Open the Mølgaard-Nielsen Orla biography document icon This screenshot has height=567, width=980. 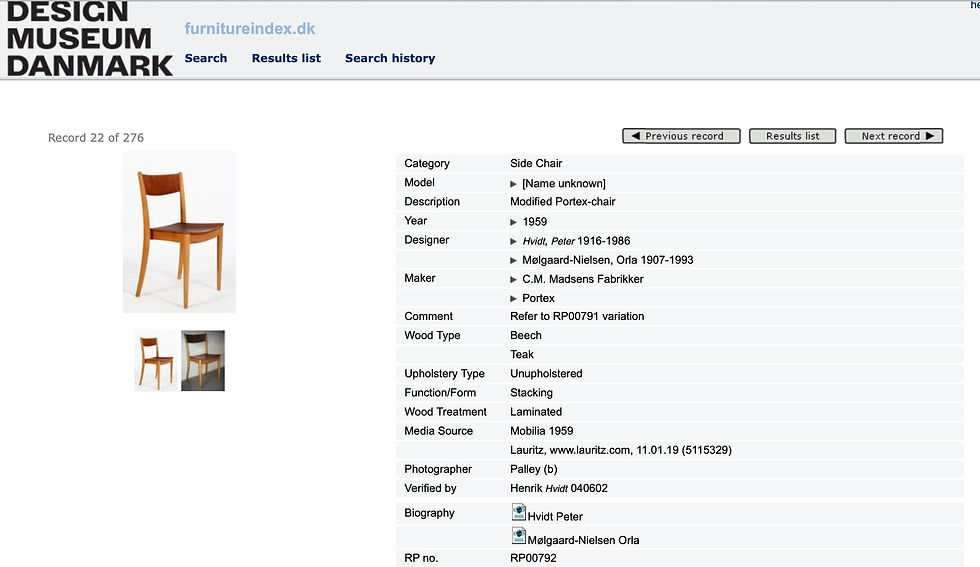click(518, 536)
